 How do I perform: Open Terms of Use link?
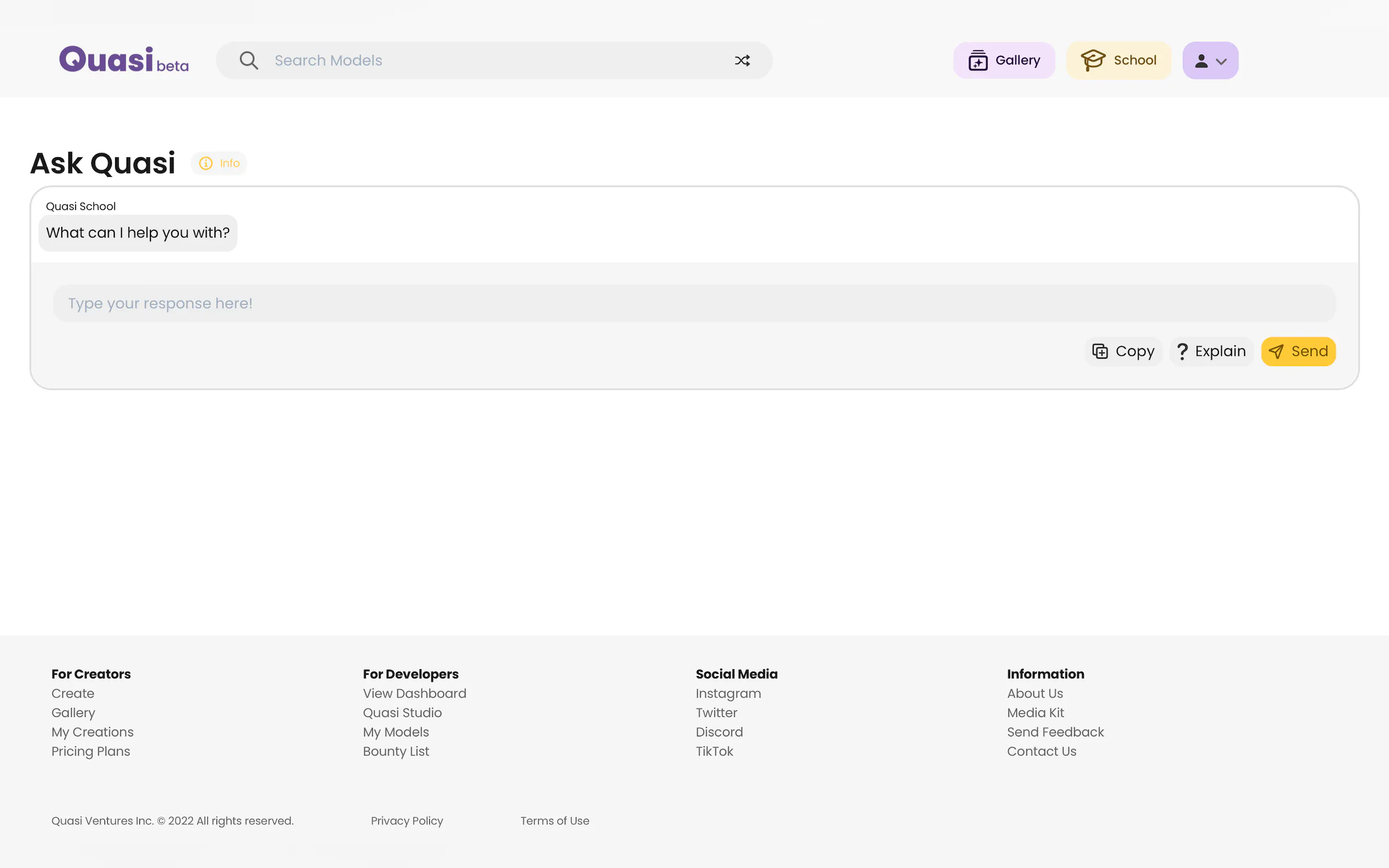point(554,821)
